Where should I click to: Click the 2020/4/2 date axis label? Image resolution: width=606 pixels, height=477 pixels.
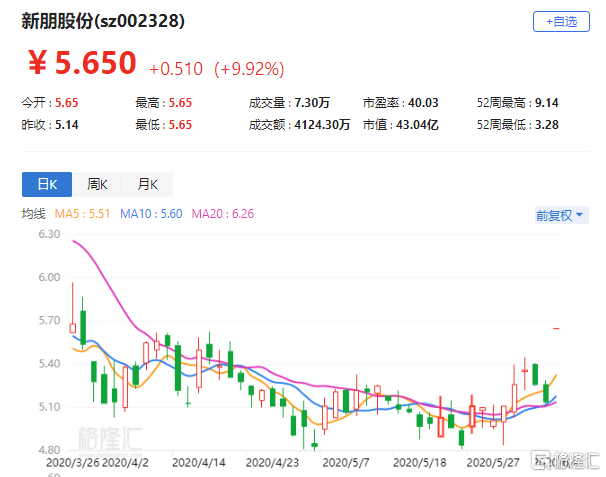[x=126, y=463]
